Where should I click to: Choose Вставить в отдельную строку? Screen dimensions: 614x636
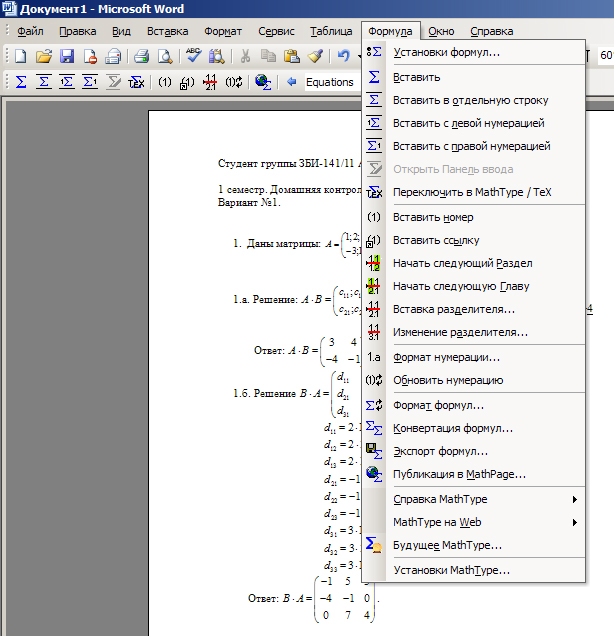[475, 100]
